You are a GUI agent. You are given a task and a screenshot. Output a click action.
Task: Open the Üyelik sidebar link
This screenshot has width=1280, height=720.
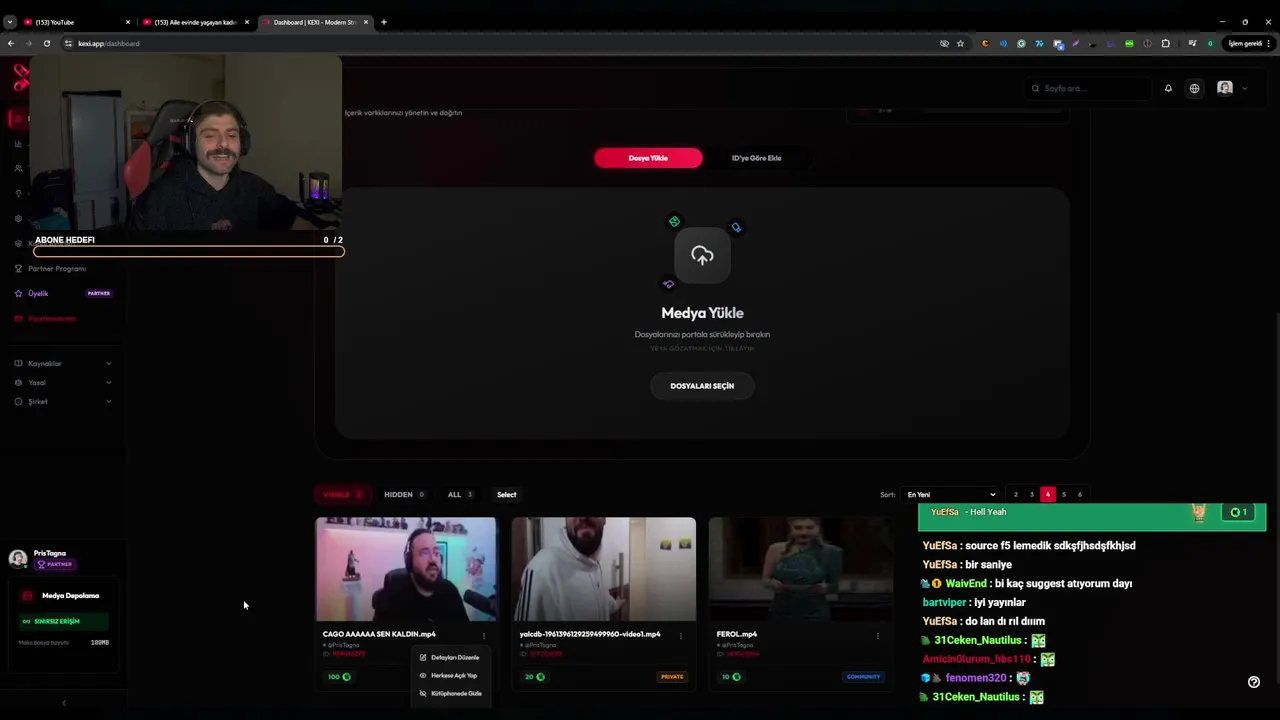(x=38, y=293)
